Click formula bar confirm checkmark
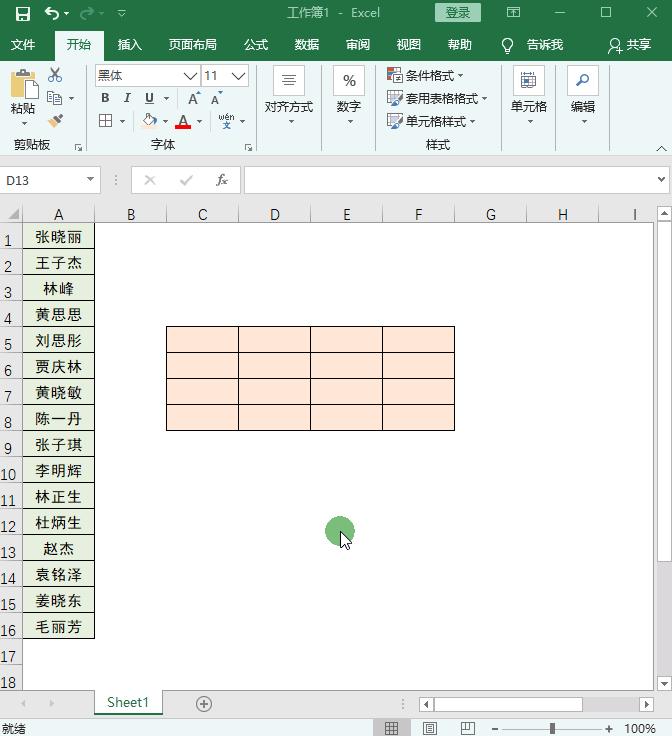672x736 pixels. tap(186, 180)
